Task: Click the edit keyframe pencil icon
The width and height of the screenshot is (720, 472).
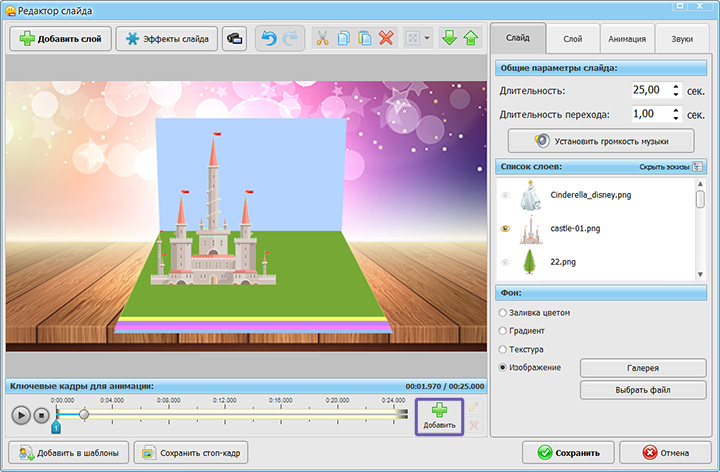Action: point(474,407)
